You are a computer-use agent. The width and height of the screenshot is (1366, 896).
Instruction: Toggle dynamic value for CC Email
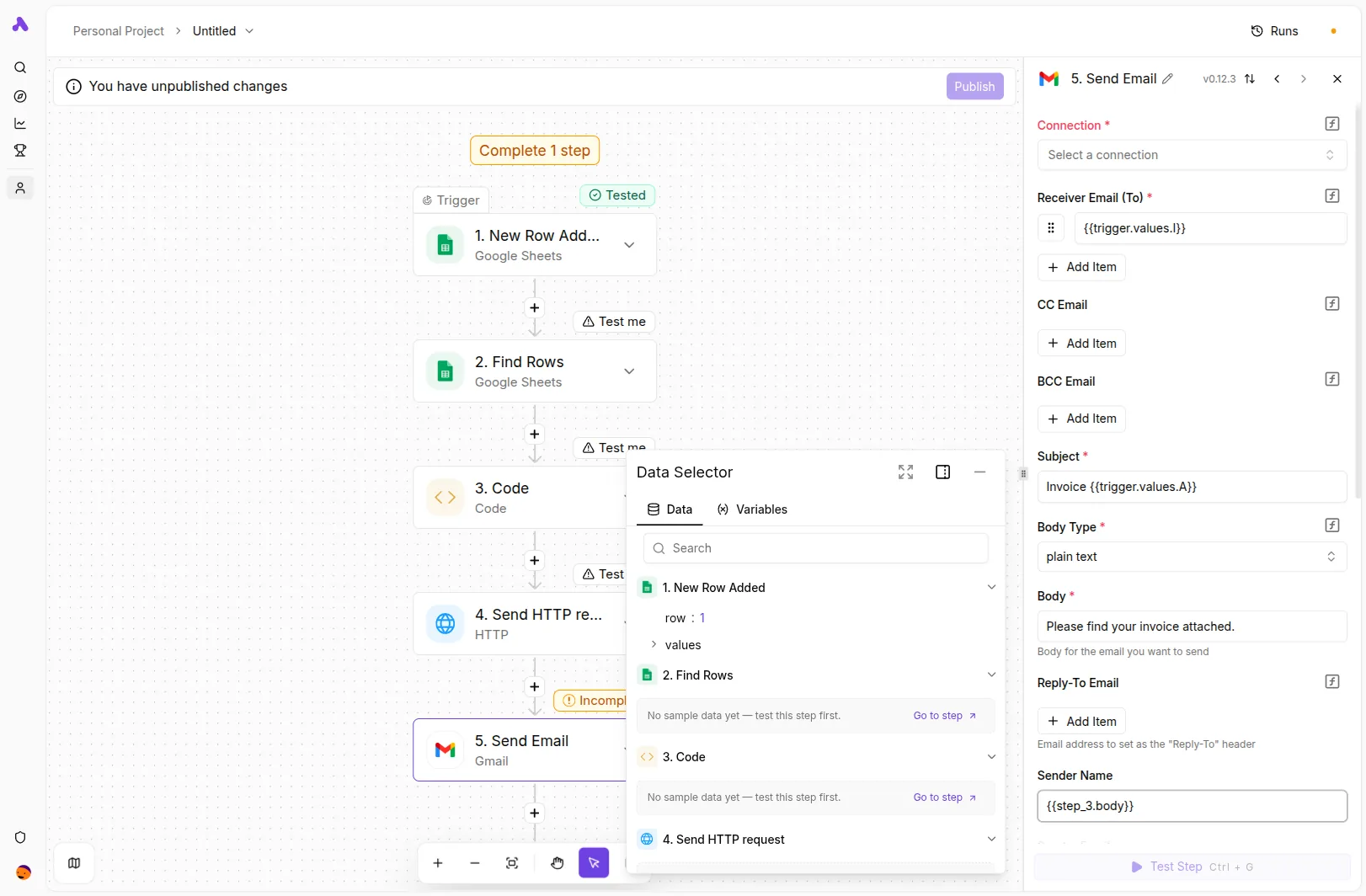[x=1332, y=304]
